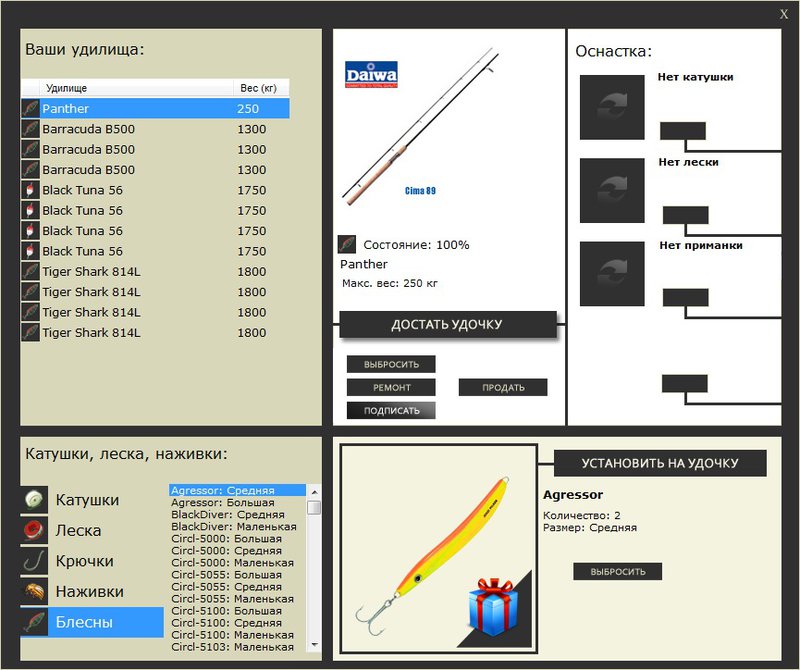Select BlackDiver: Маленькая lure
Image resolution: width=800 pixels, height=670 pixels.
point(238,527)
